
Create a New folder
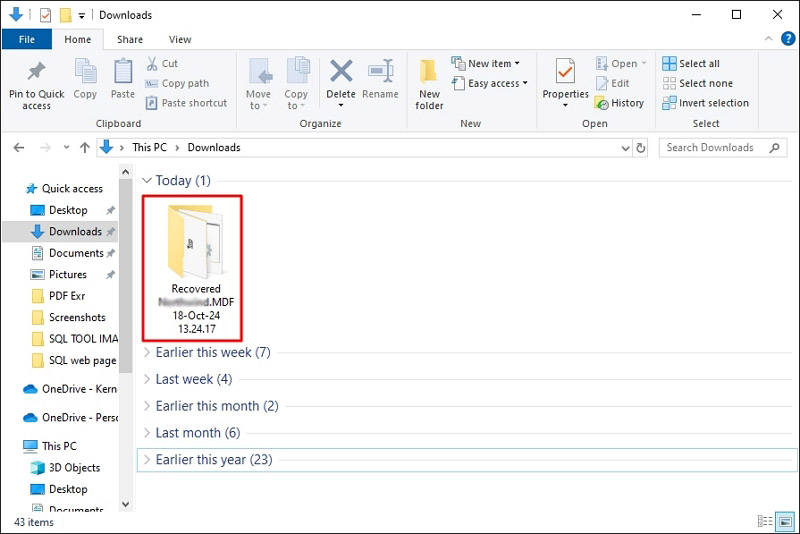pyautogui.click(x=429, y=84)
